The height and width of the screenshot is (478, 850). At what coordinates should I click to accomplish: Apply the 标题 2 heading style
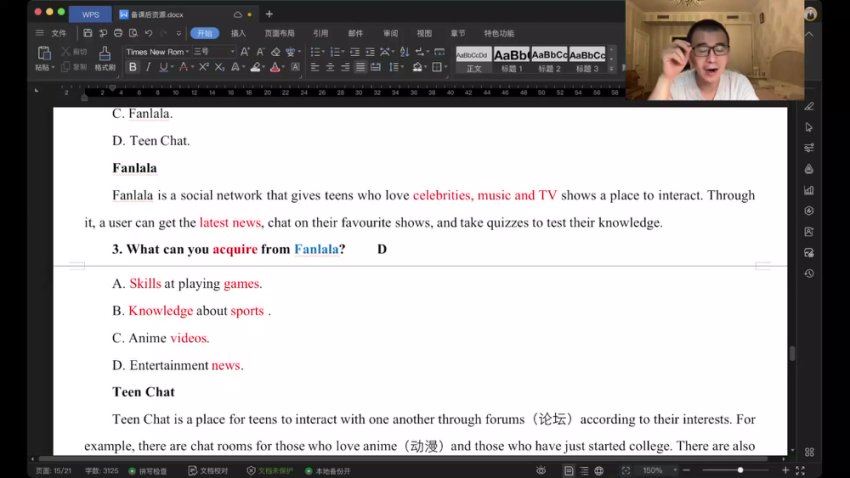coord(549,60)
